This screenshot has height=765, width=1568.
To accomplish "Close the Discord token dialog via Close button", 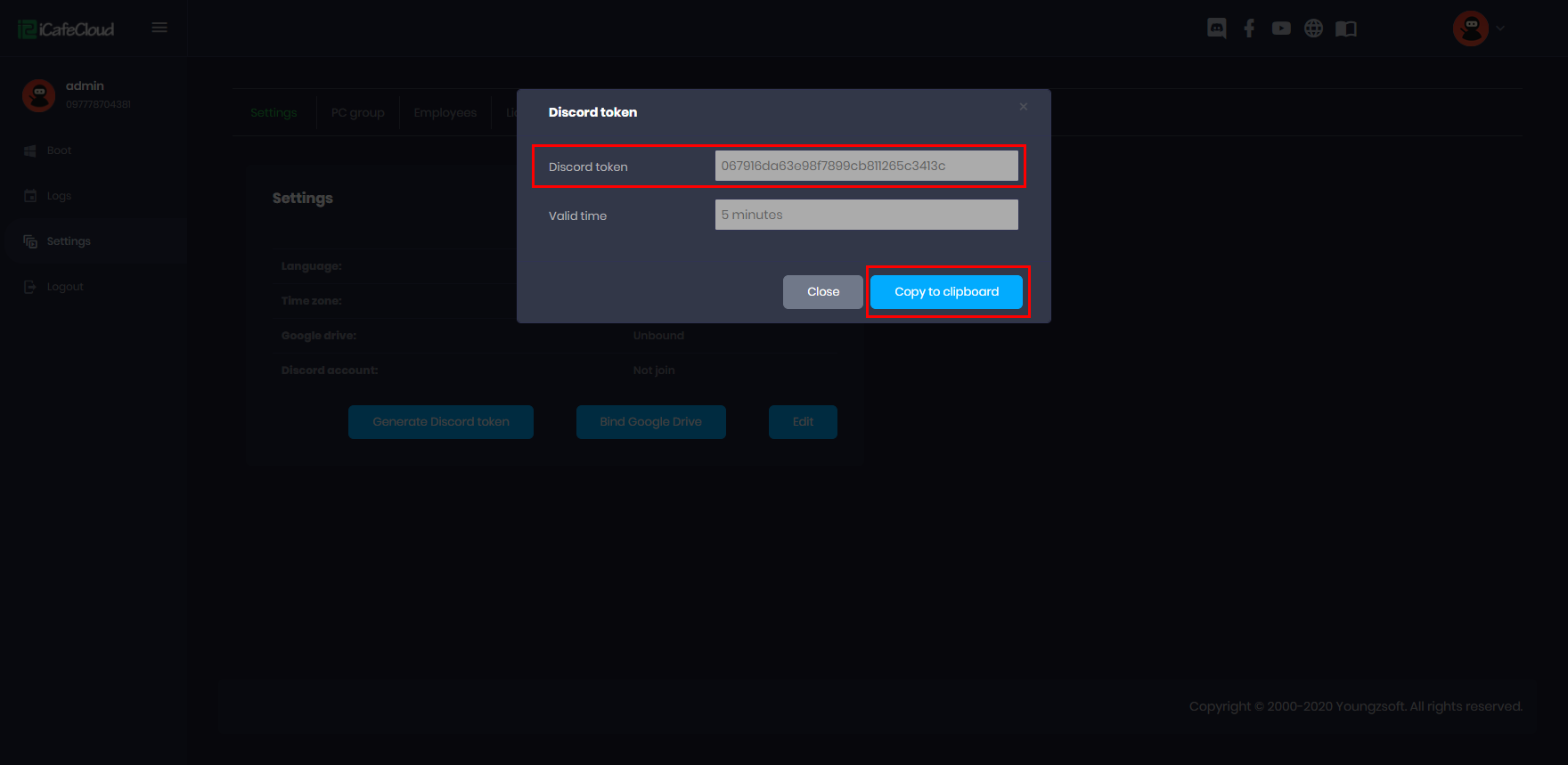I will tap(823, 292).
